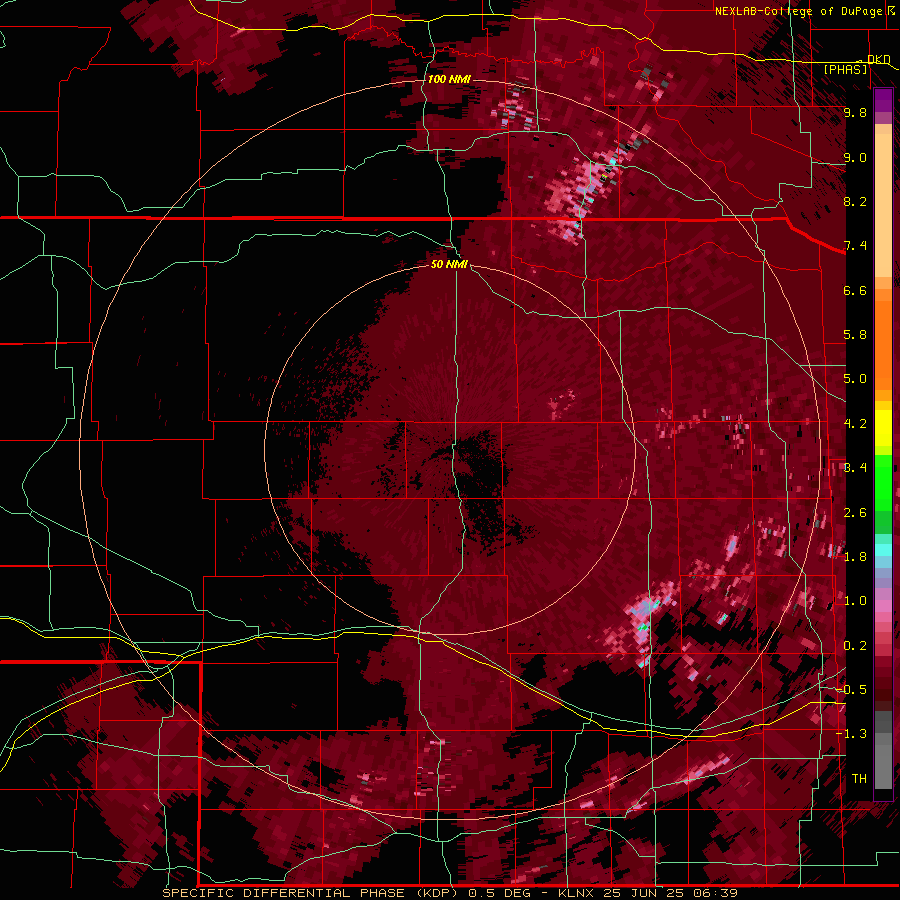Click the yellow segment of the color bar
This screenshot has width=900, height=900.
(883, 428)
